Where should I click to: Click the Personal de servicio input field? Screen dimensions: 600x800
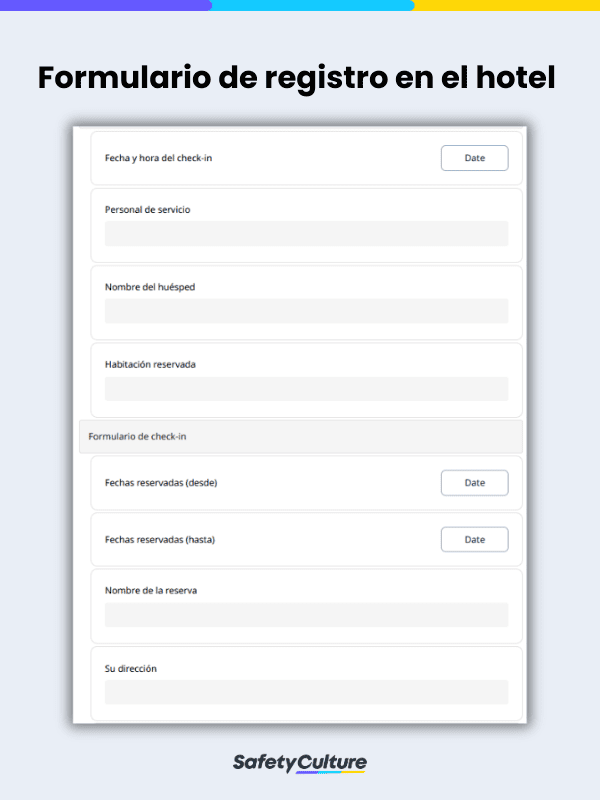tap(305, 233)
